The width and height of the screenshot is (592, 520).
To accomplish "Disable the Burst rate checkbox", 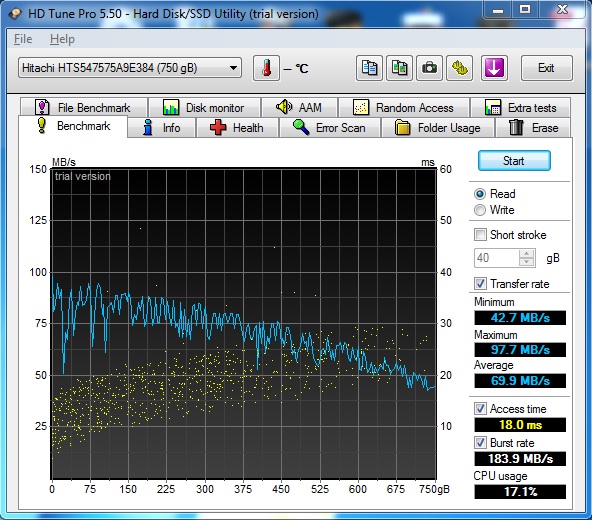I will pos(480,443).
